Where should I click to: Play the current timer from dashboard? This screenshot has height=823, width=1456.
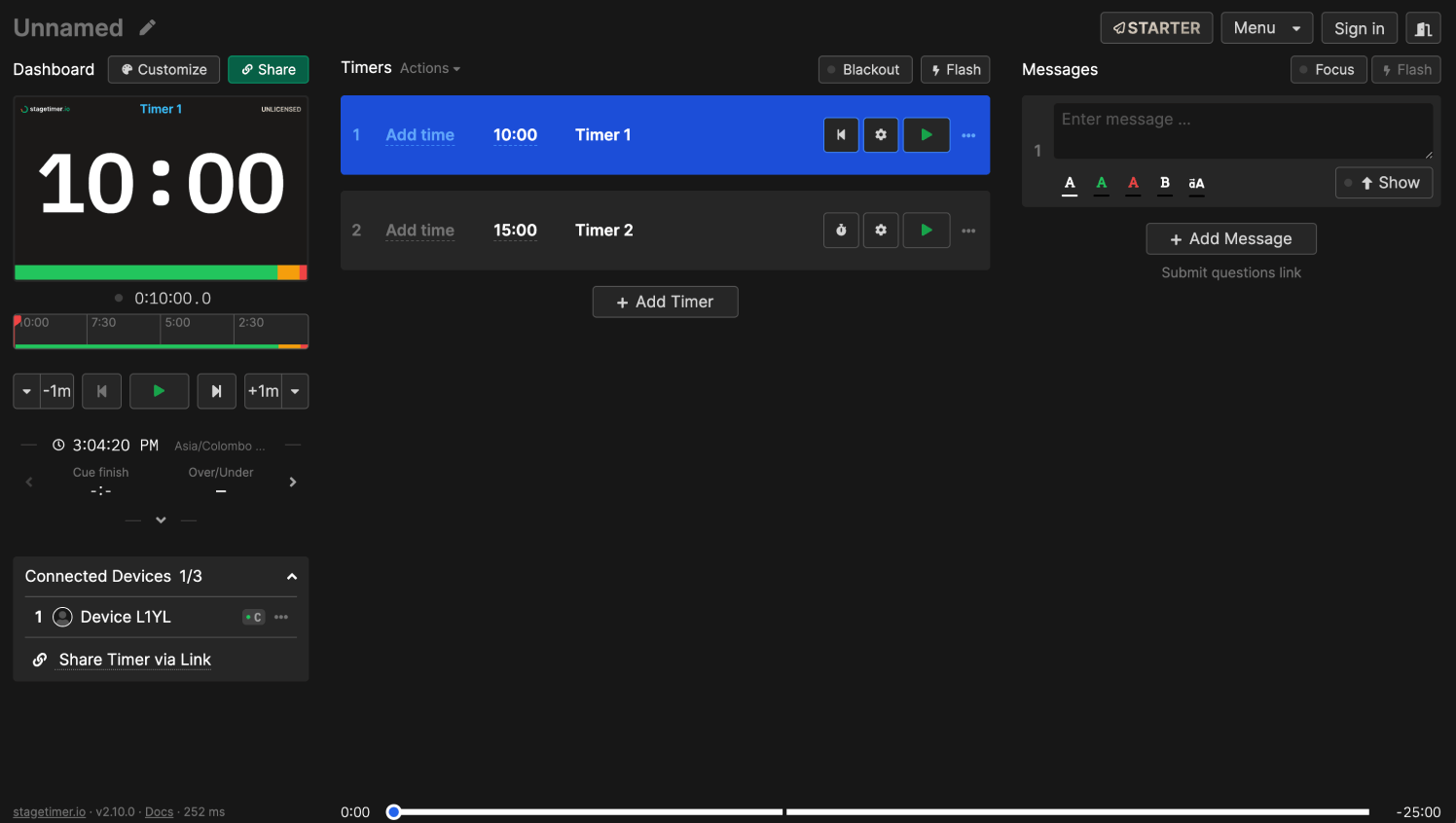point(160,391)
